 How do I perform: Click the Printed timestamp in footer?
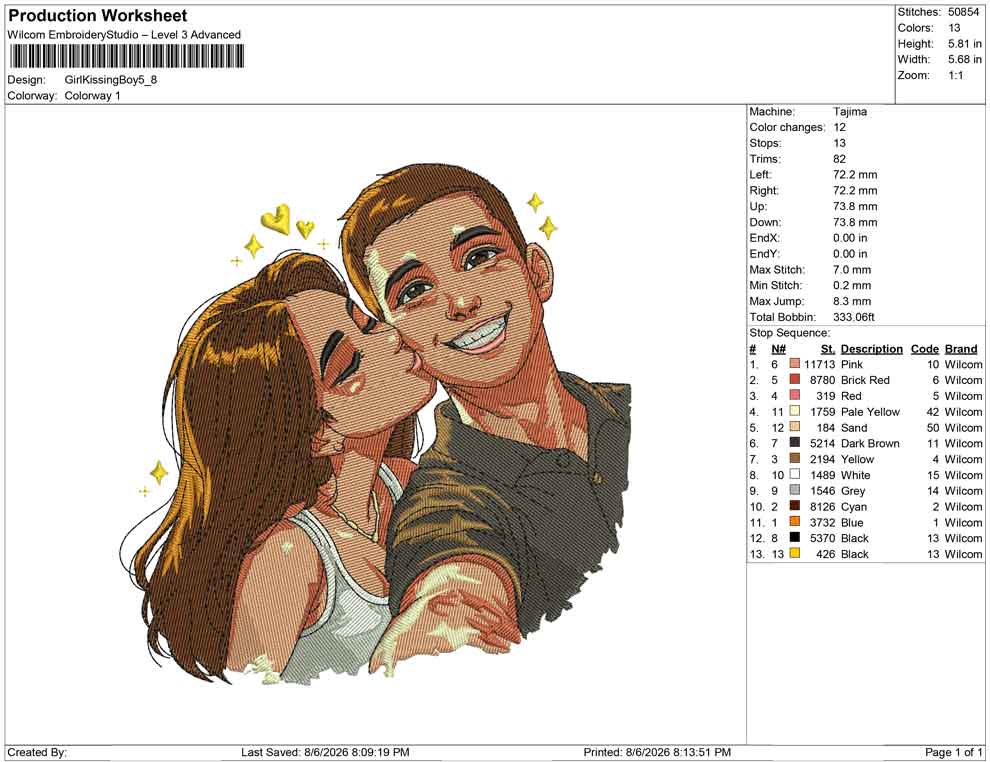click(657, 752)
